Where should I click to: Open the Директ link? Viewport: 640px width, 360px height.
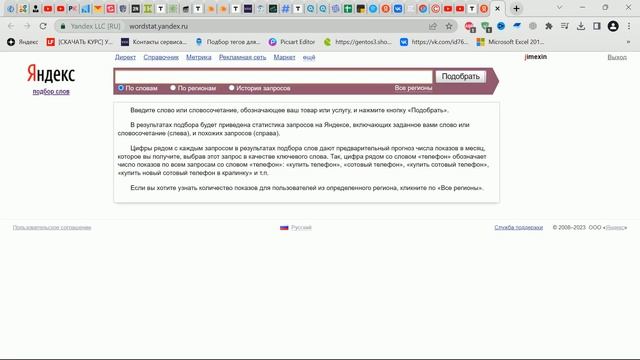point(125,57)
